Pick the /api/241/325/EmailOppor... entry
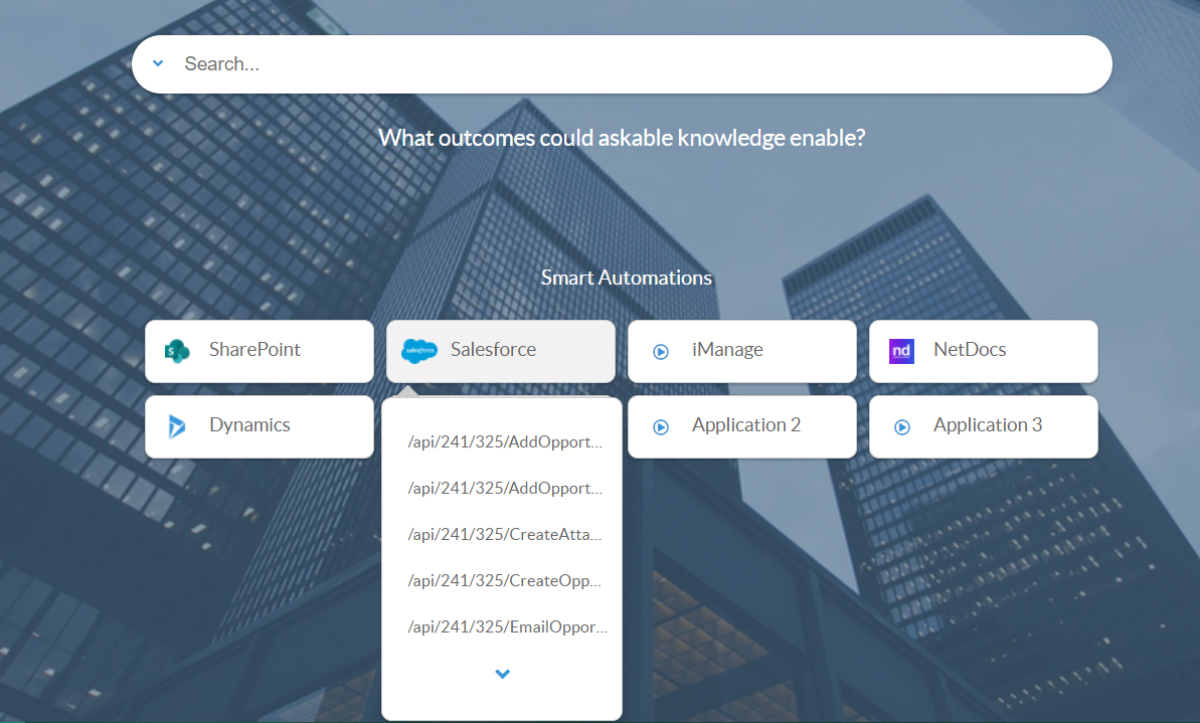Screen dimensions: 1200x723 point(505,627)
